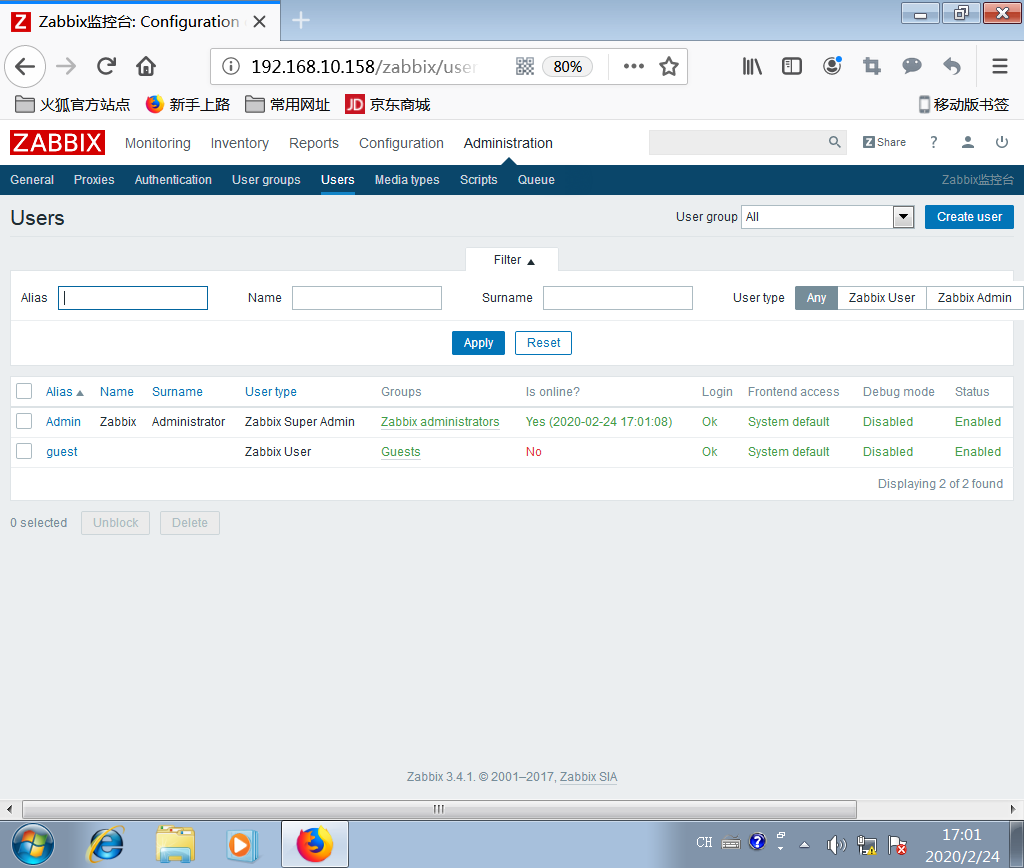Sign out using the power icon
The height and width of the screenshot is (868, 1024).
pos(1002,142)
